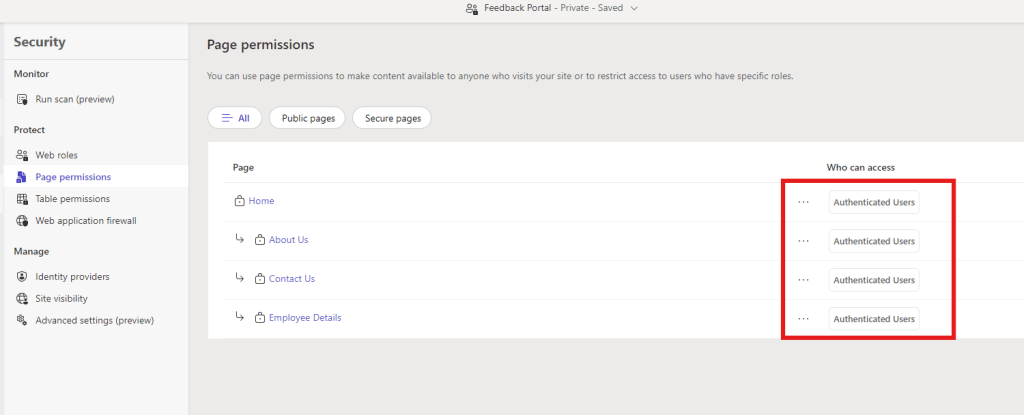Click Authenticated Users role for Contact Us
Screen dimensions: 1024x415
[x=873, y=280]
